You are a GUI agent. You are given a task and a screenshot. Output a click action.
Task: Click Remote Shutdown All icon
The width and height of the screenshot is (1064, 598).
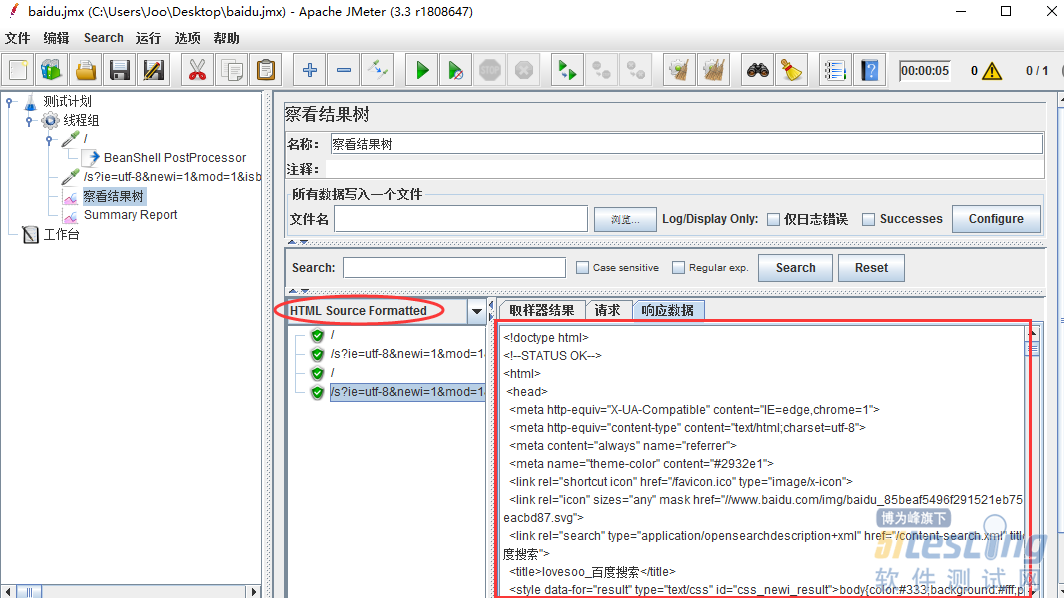[636, 70]
